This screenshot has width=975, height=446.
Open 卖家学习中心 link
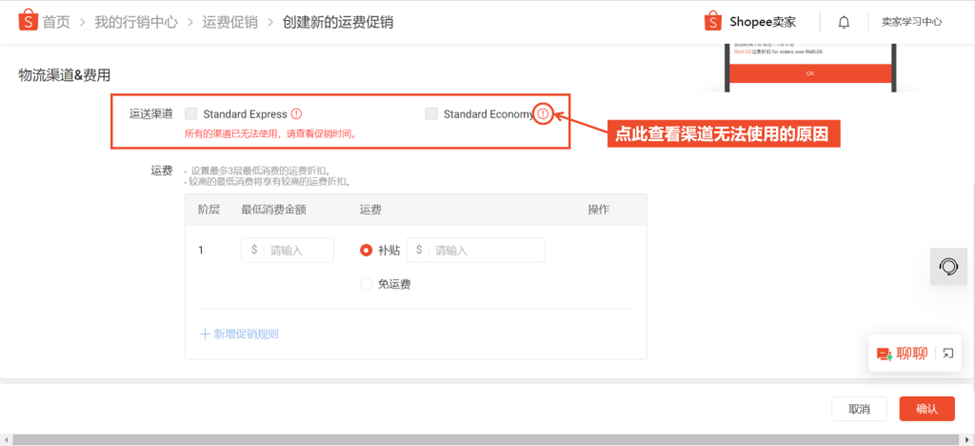912,22
